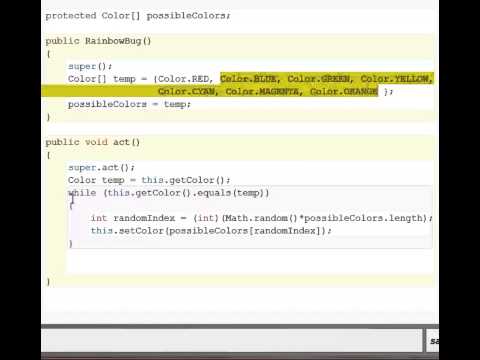The image size is (480, 360).
Task: Click the 'possibleColors = temp;' line
Action: click(129, 104)
